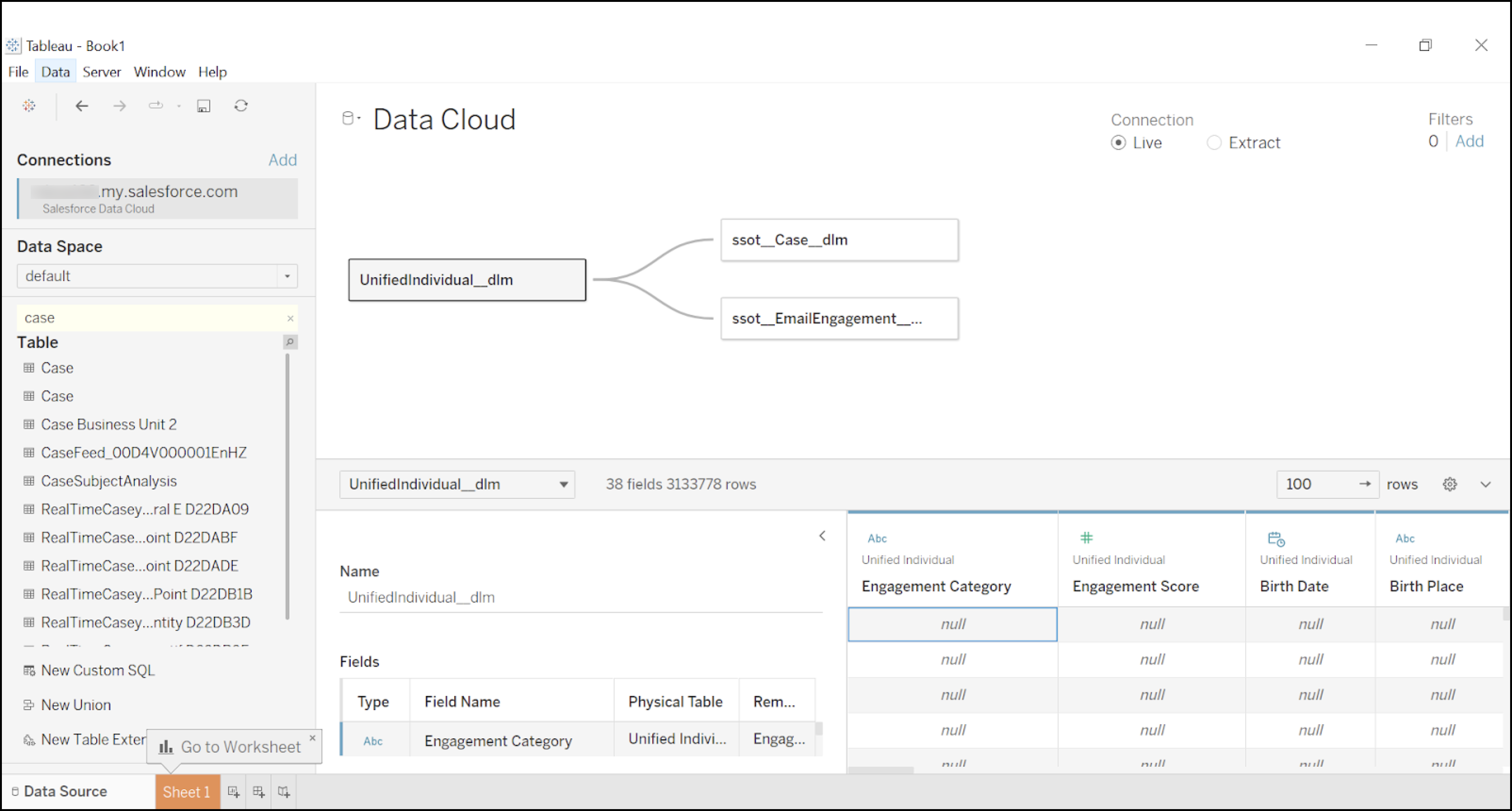The width and height of the screenshot is (1512, 811).
Task: Click the save icon in toolbar
Action: pos(203,106)
